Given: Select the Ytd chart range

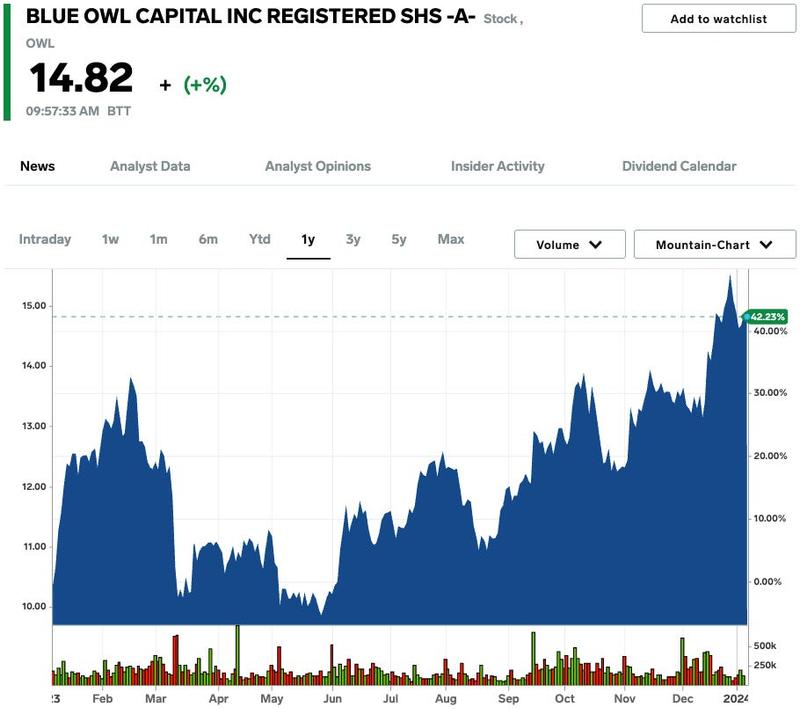Looking at the screenshot, I should (x=260, y=239).
